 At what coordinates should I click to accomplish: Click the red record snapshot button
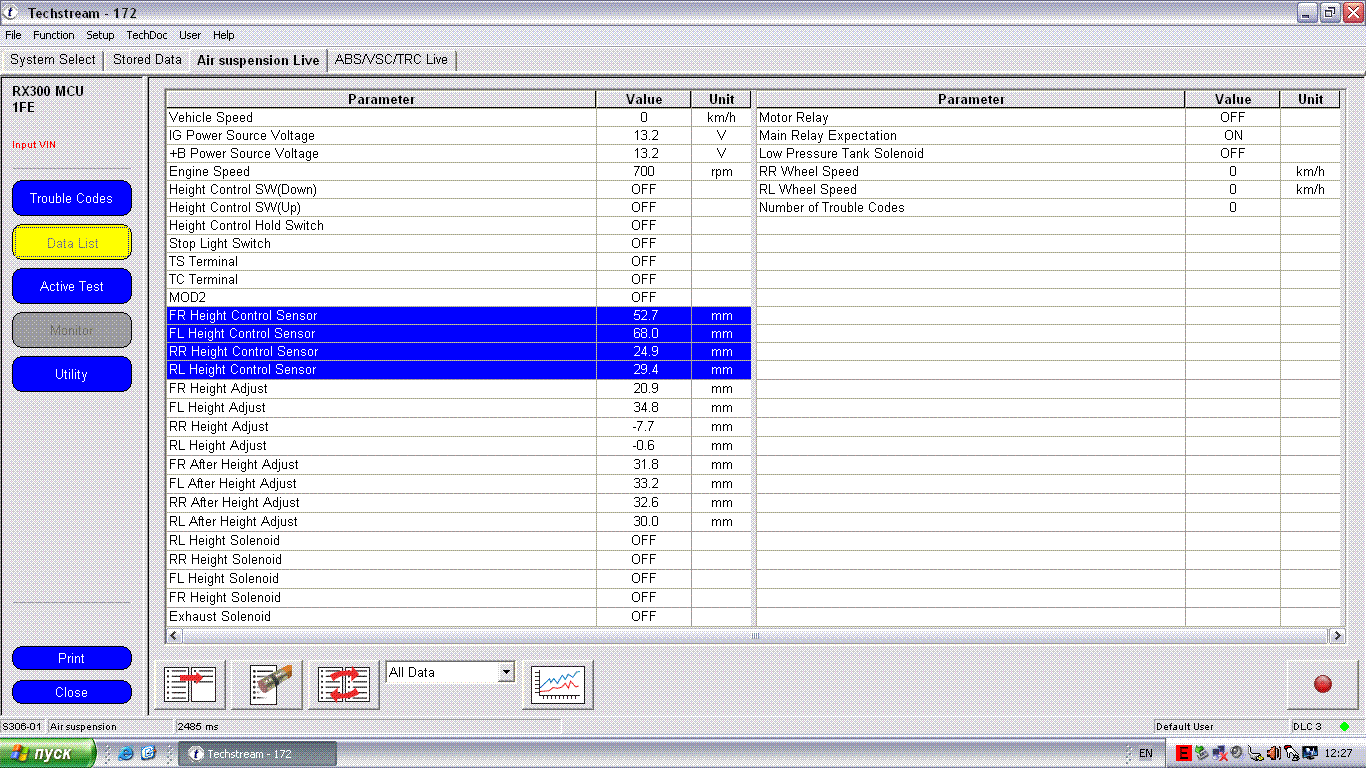click(1322, 685)
